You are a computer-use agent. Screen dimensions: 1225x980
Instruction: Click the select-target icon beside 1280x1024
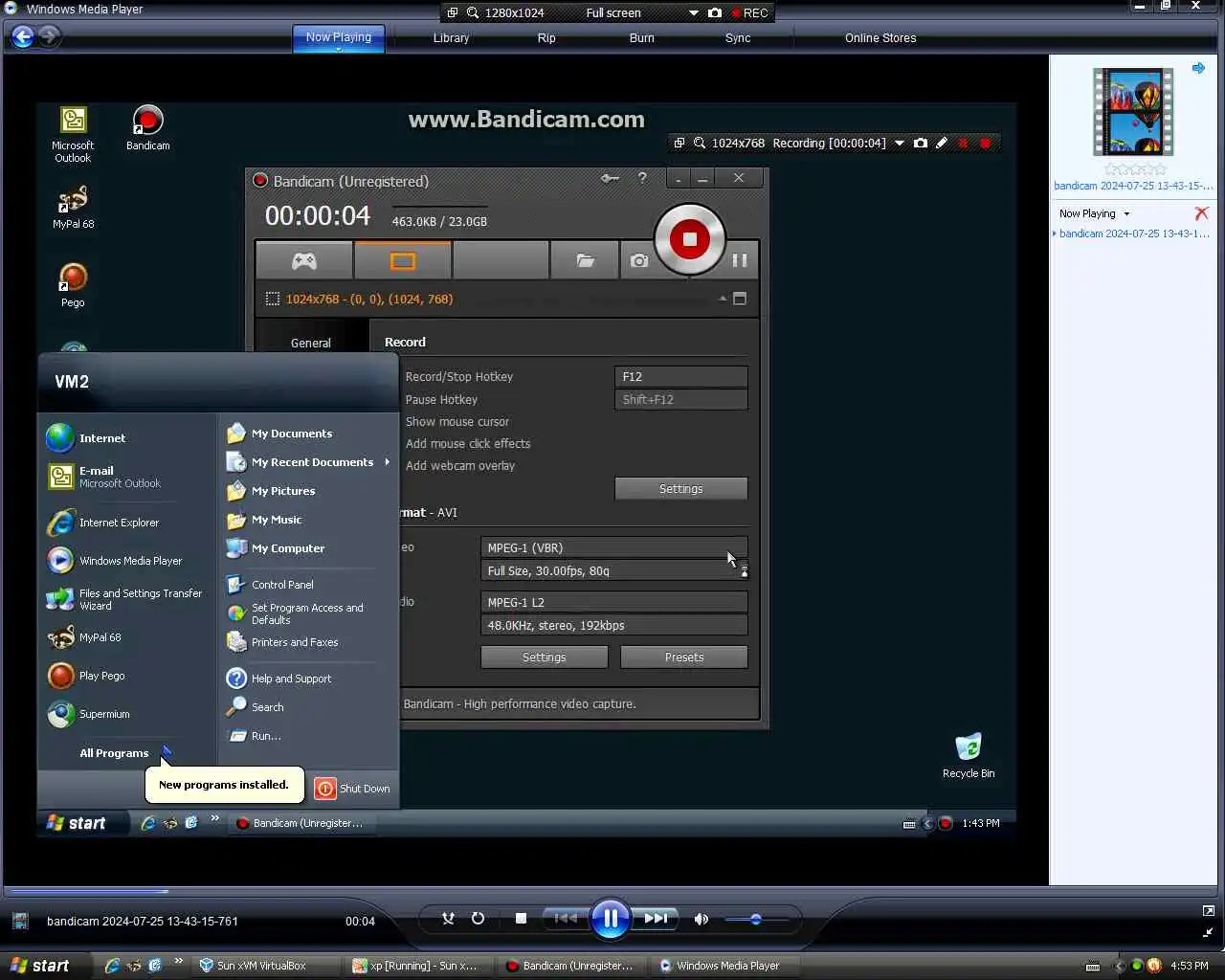pyautogui.click(x=453, y=12)
